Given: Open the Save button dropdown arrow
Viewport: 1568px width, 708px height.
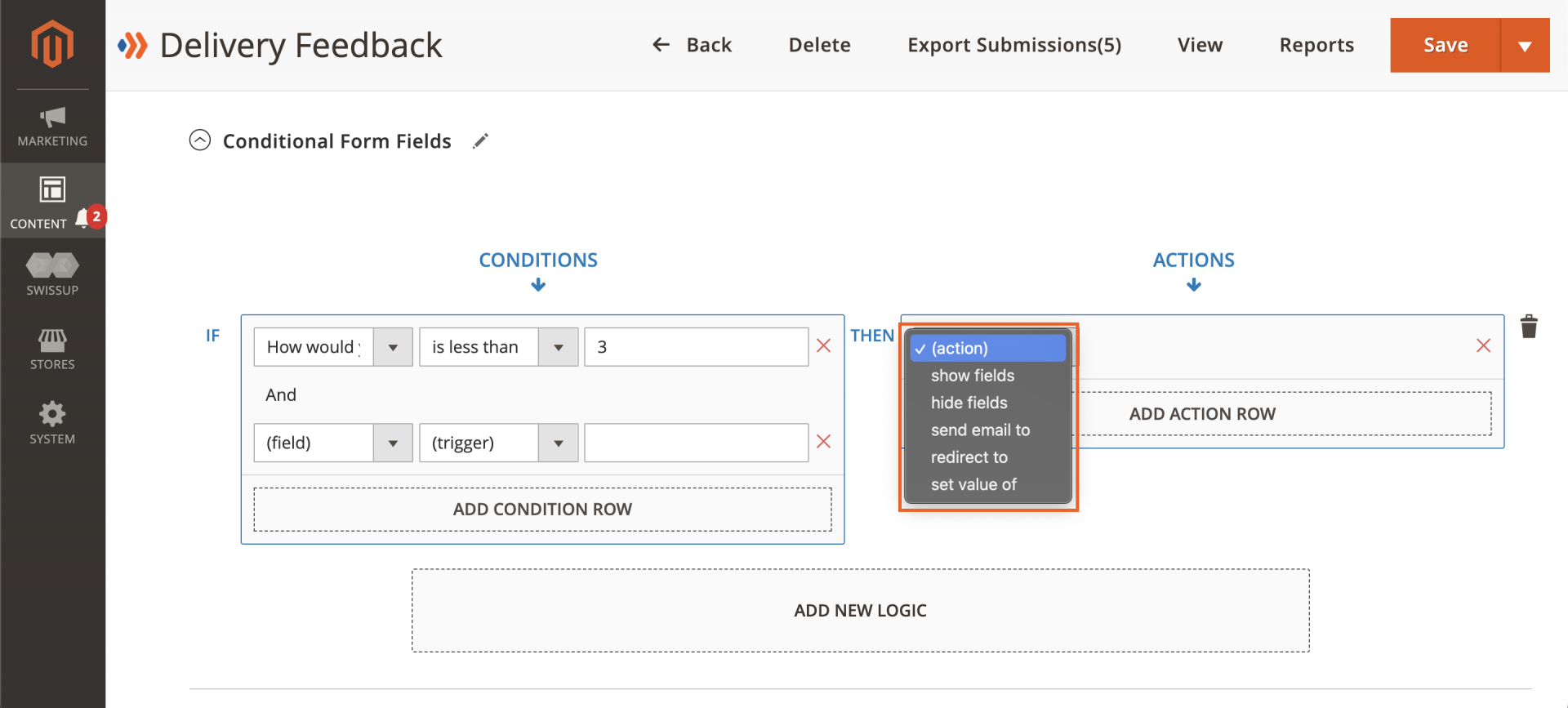Looking at the screenshot, I should click(x=1525, y=45).
